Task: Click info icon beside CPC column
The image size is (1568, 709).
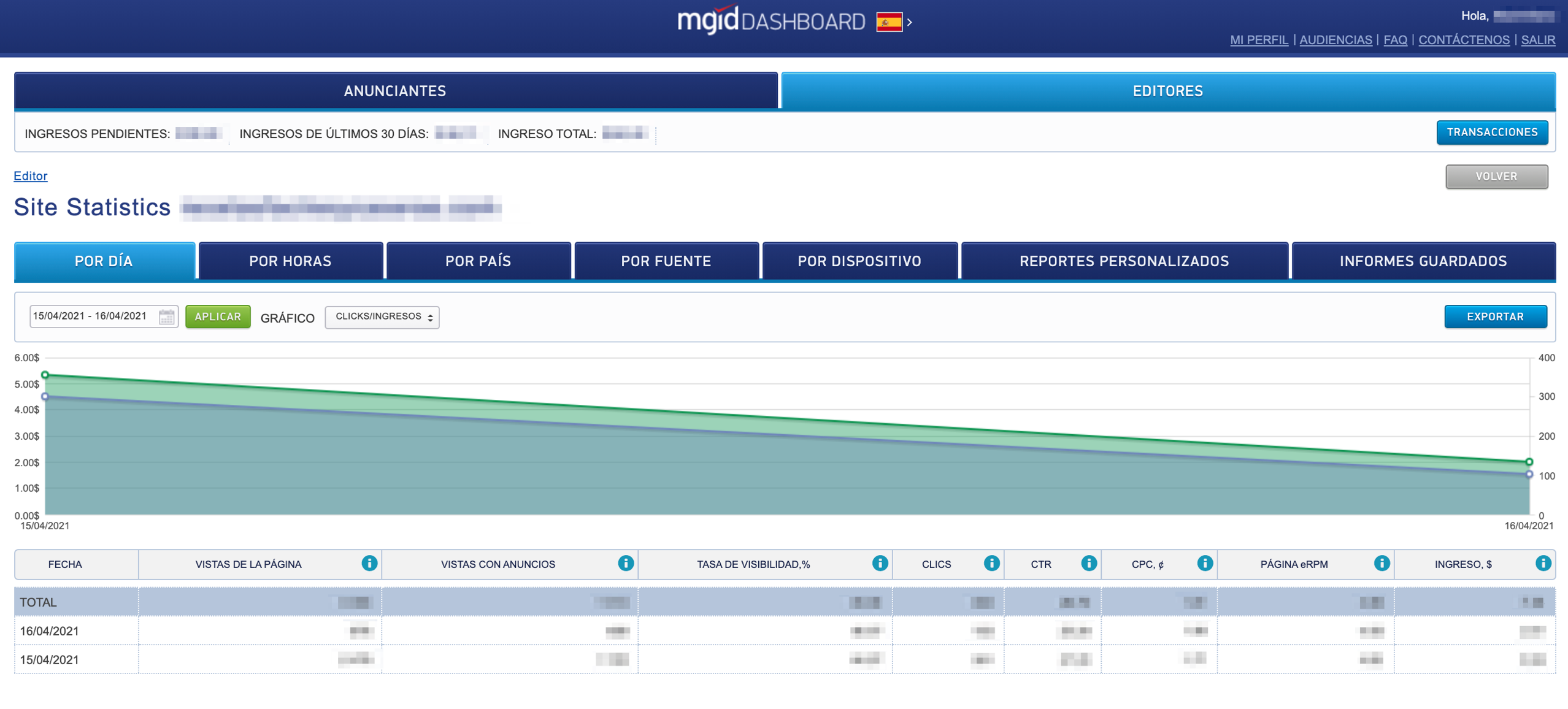Action: tap(1204, 563)
